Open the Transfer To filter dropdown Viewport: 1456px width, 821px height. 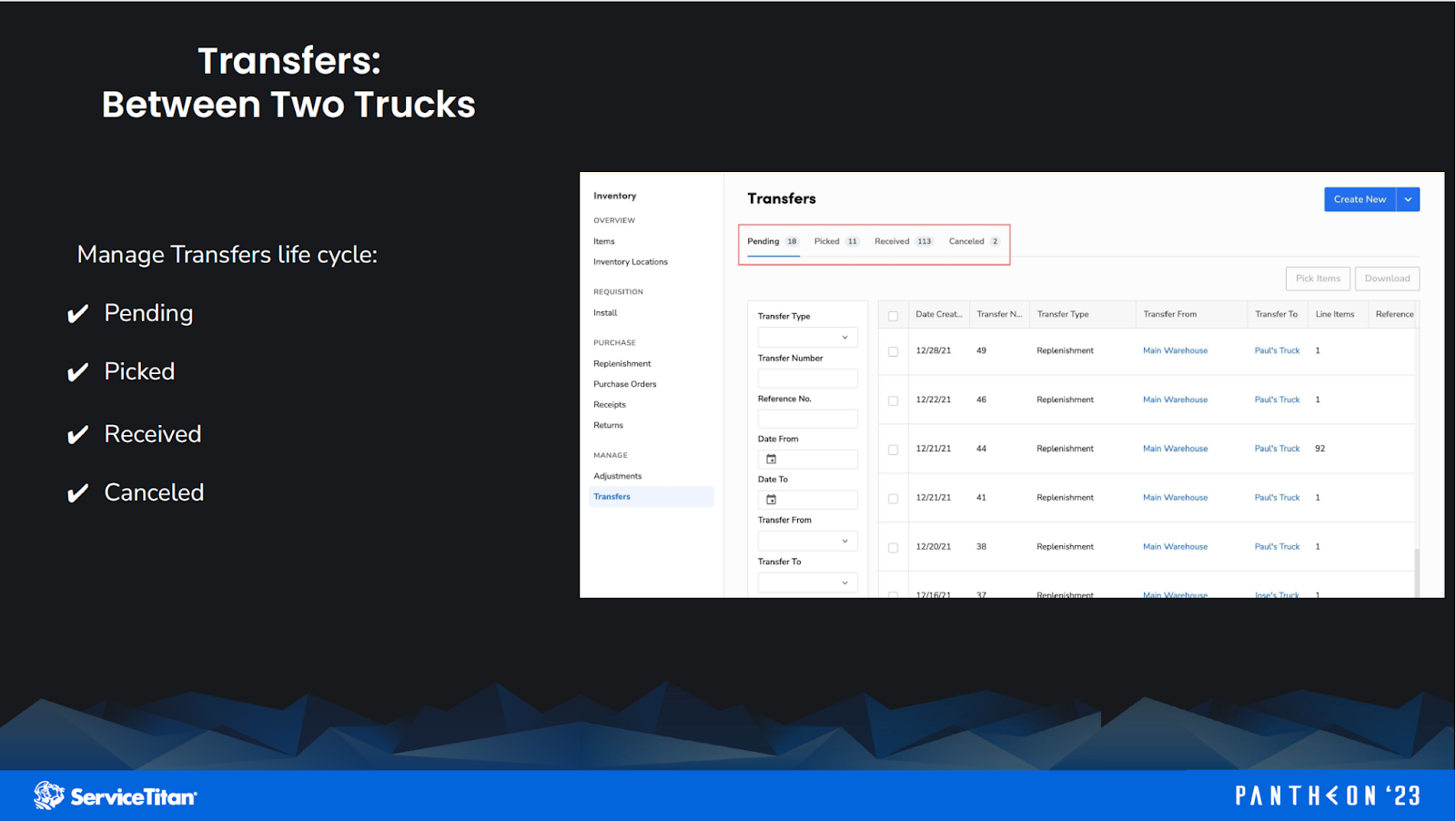(x=807, y=581)
